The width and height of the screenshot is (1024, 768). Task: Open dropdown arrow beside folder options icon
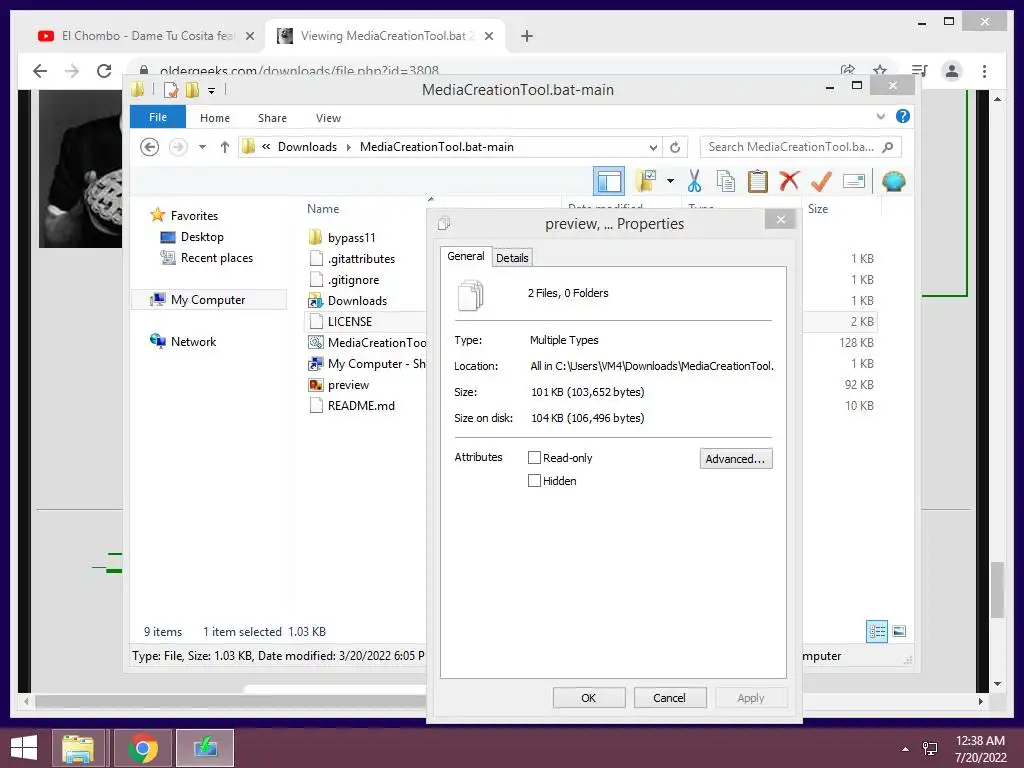(670, 181)
